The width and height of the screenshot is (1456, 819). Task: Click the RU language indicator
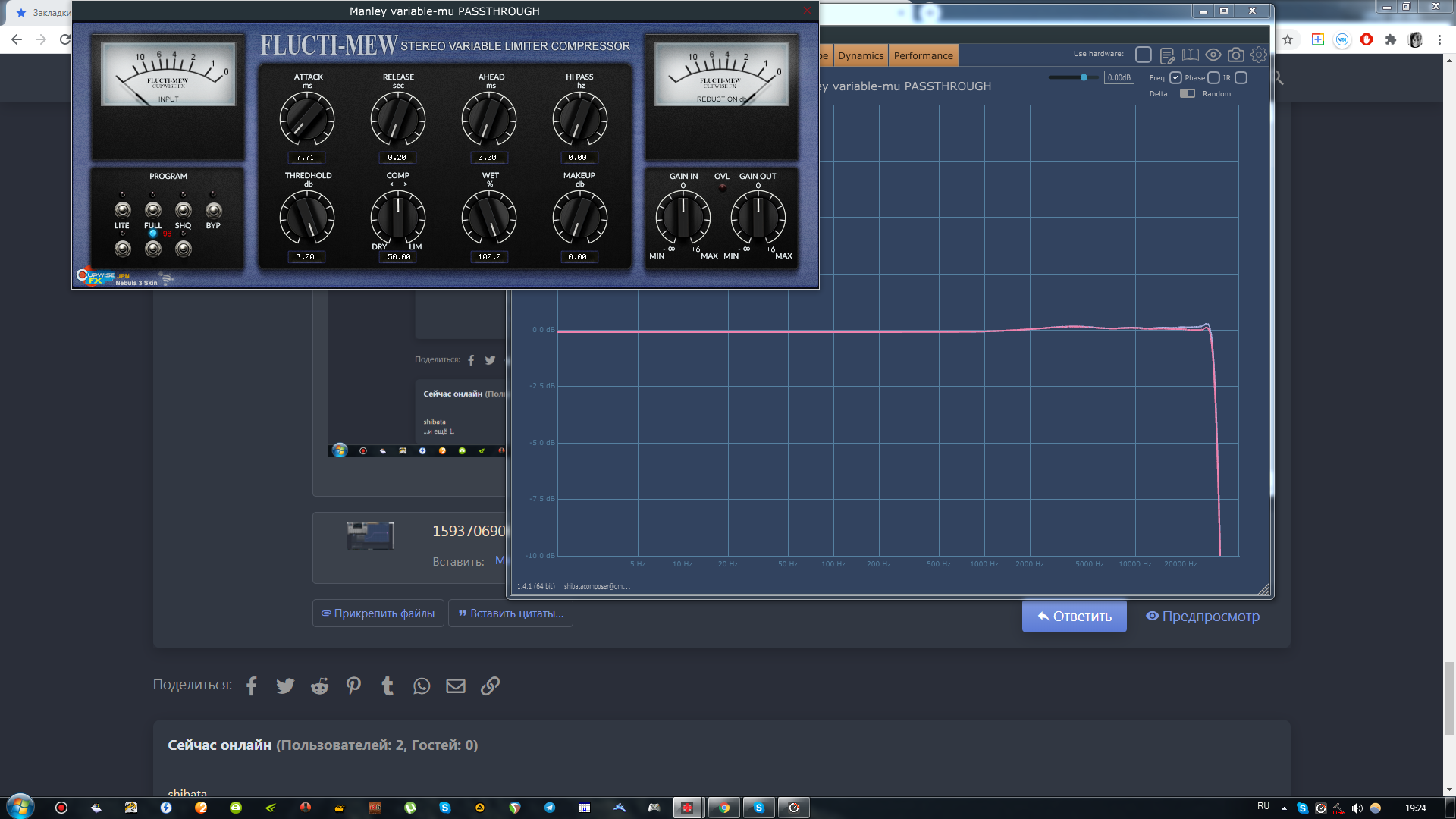pyautogui.click(x=1263, y=807)
